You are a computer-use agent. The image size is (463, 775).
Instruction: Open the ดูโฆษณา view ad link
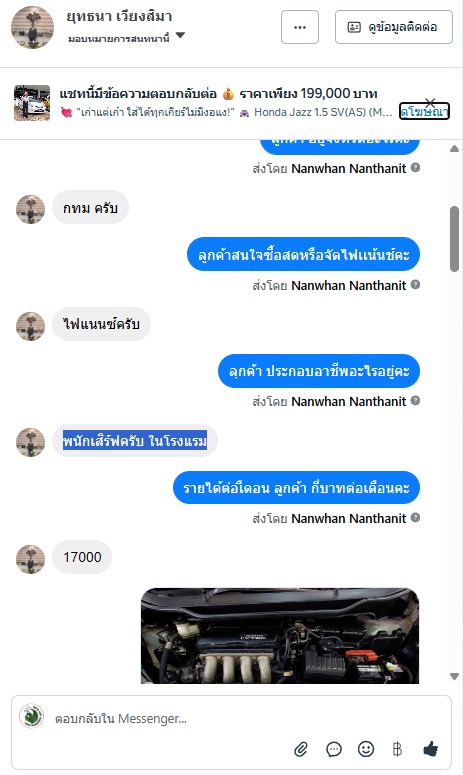coord(424,112)
